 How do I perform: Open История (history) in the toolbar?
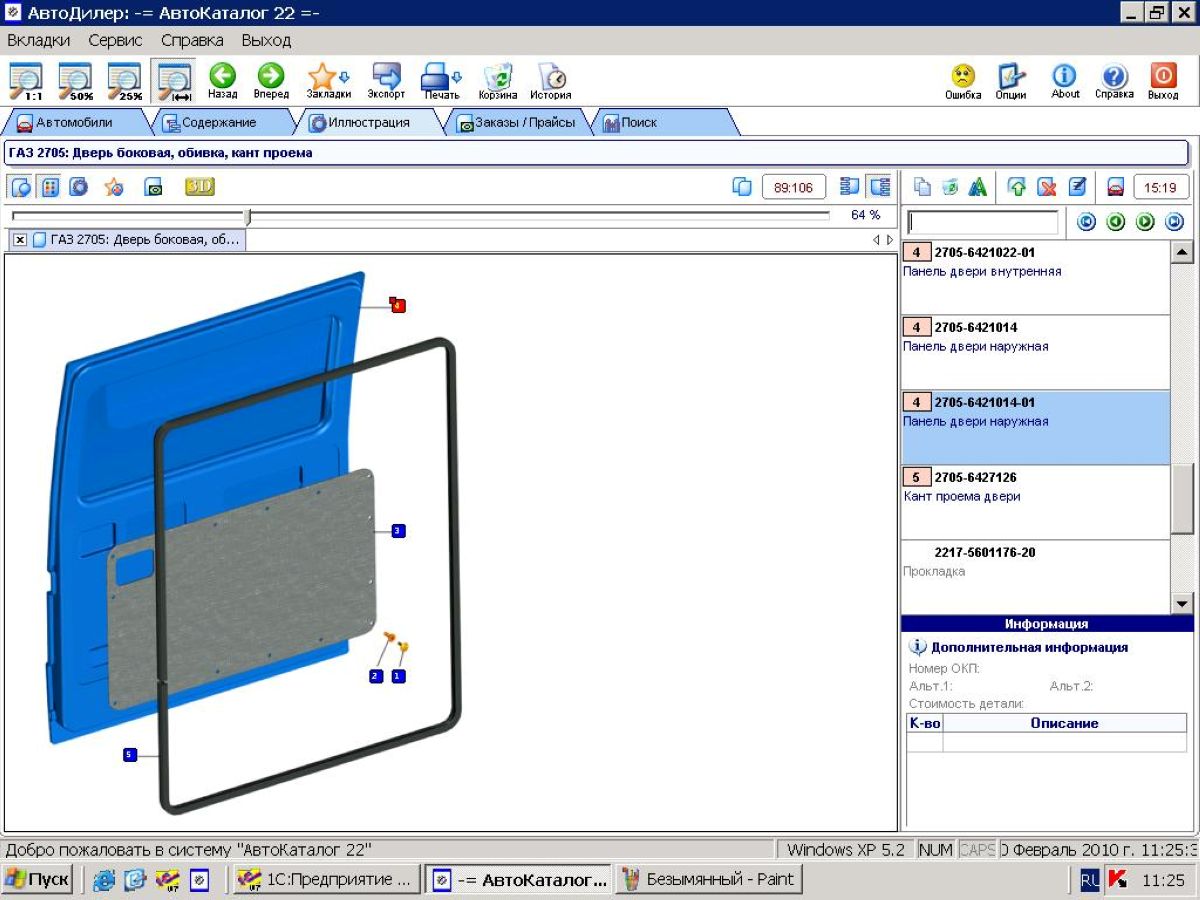coord(550,80)
